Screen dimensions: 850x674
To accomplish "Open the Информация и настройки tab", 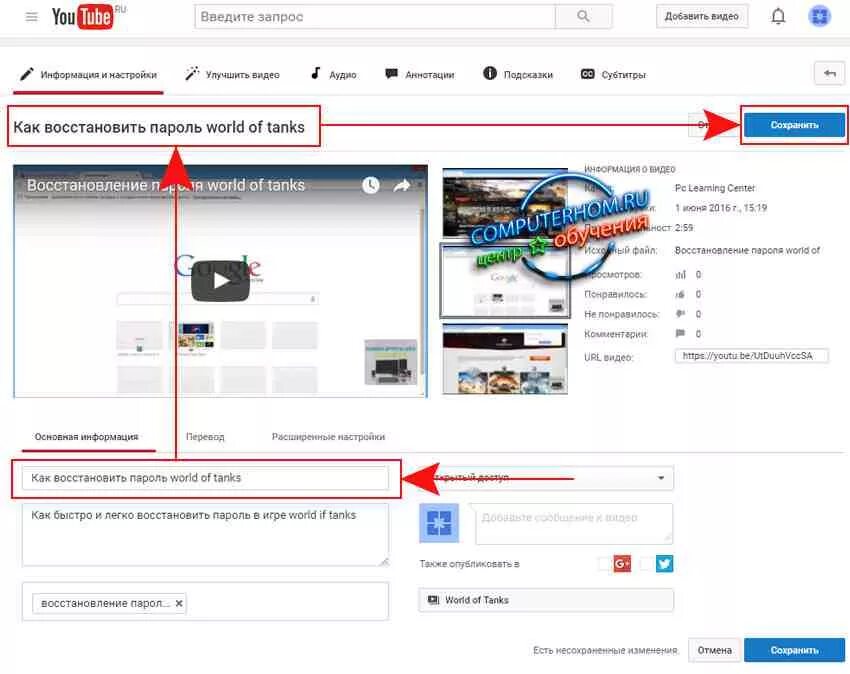I will tap(88, 74).
